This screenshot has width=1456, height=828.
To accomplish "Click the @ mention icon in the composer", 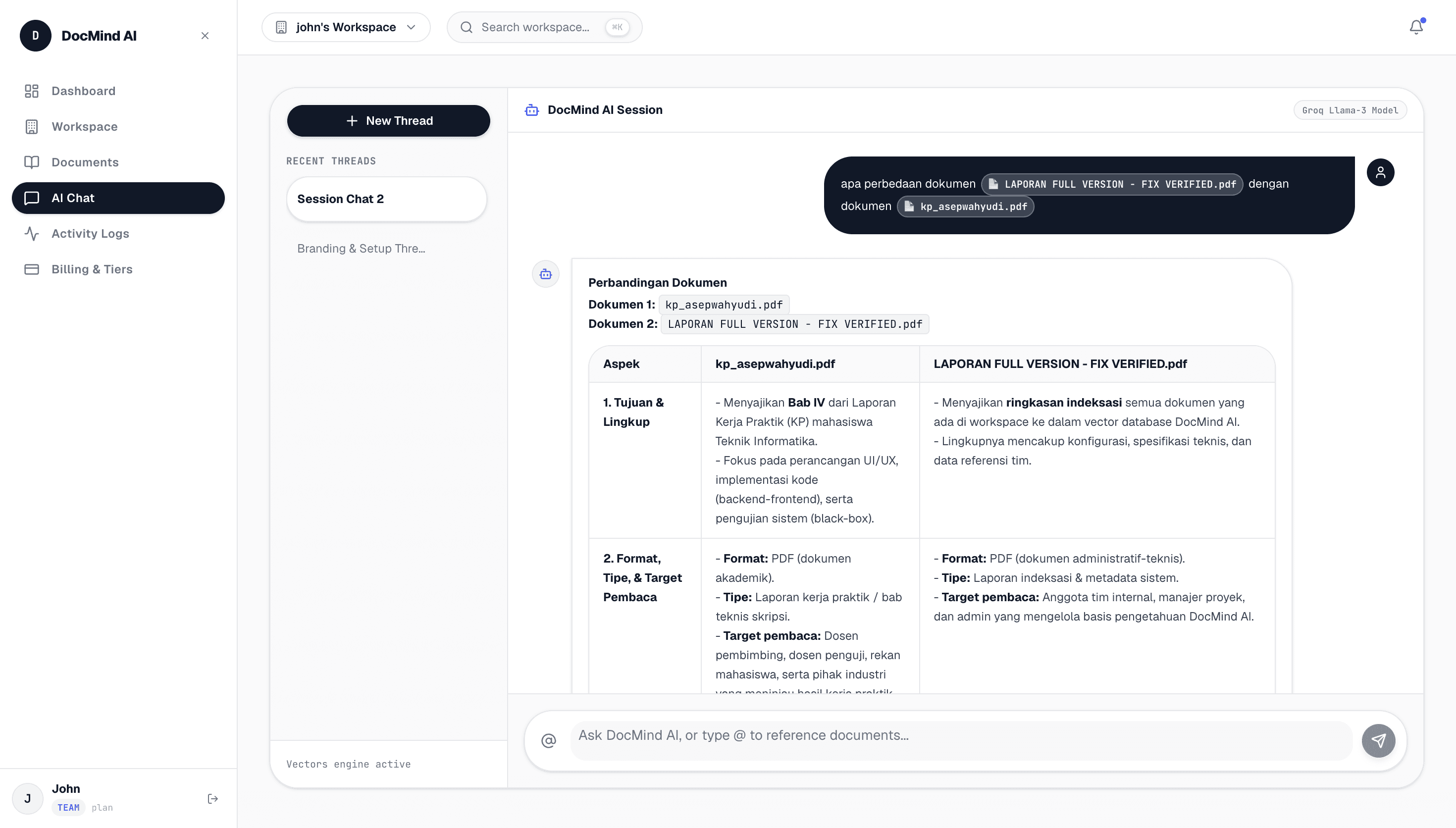I will click(548, 741).
